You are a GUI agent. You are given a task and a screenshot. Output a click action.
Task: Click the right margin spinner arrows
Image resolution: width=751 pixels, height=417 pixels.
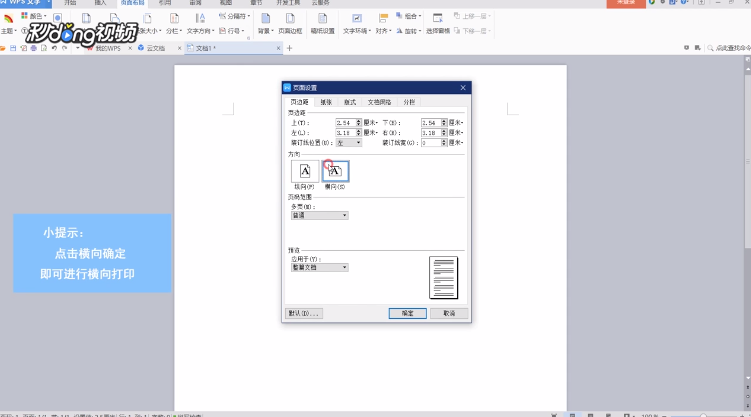tap(444, 133)
